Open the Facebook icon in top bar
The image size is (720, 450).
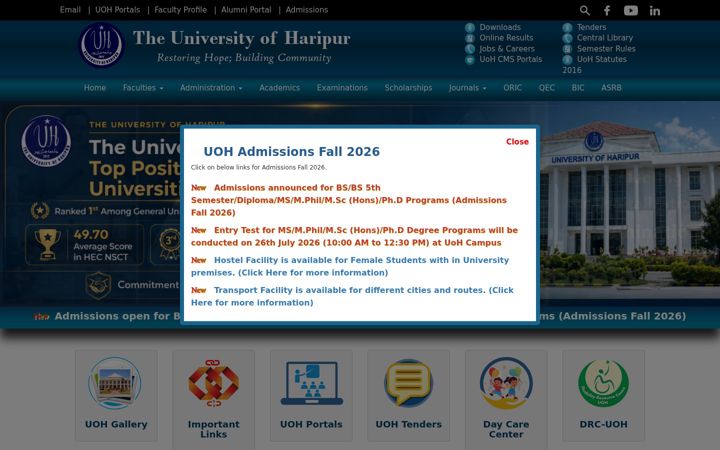[x=607, y=10]
